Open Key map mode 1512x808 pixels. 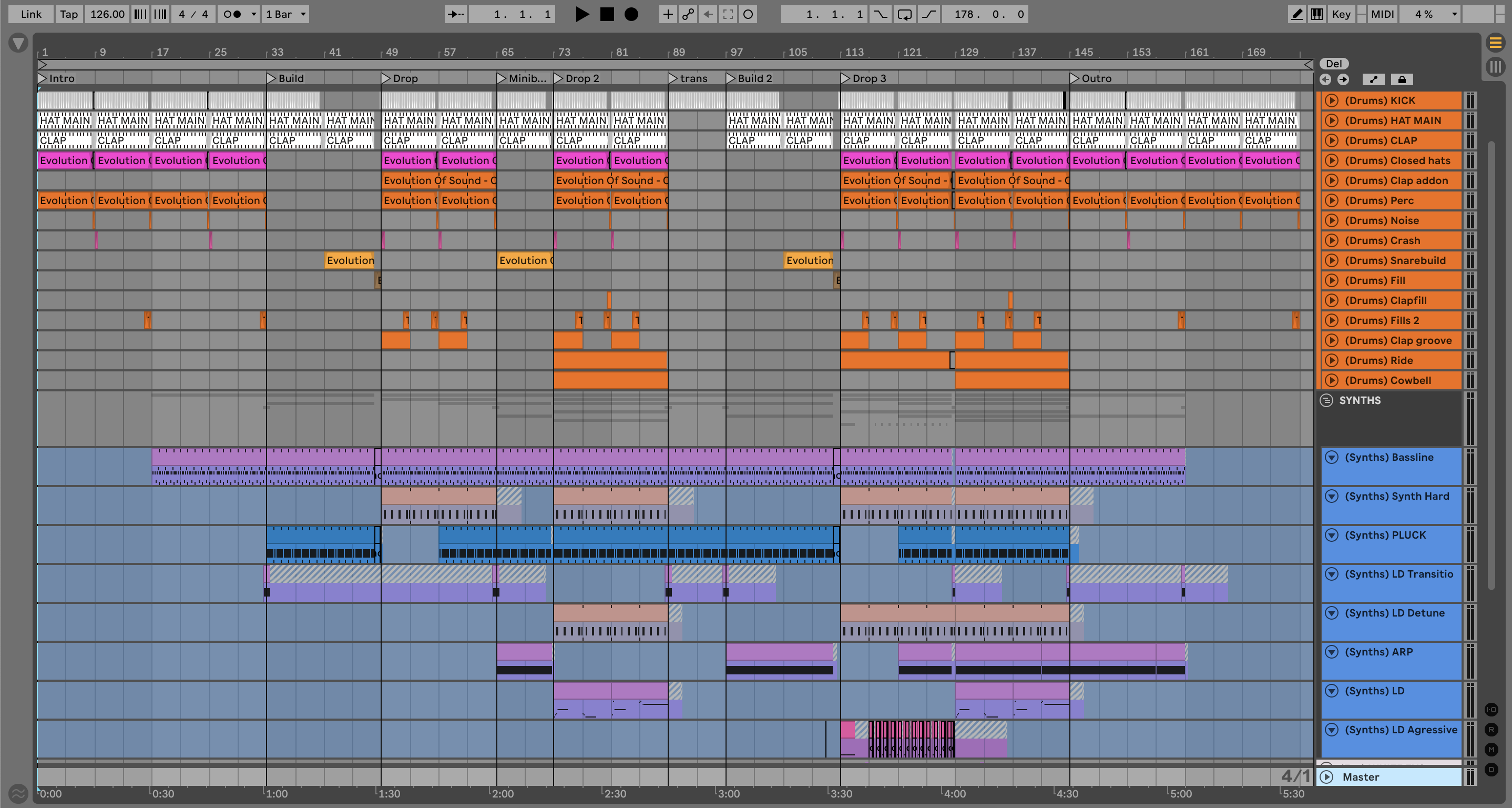tap(1341, 14)
